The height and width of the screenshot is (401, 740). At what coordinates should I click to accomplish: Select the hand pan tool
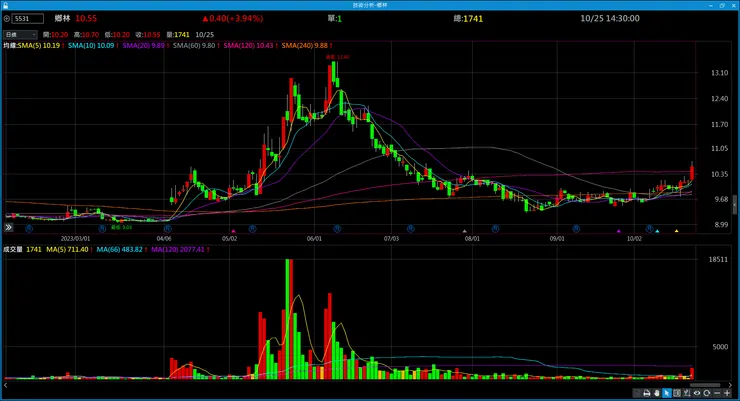tap(656, 393)
